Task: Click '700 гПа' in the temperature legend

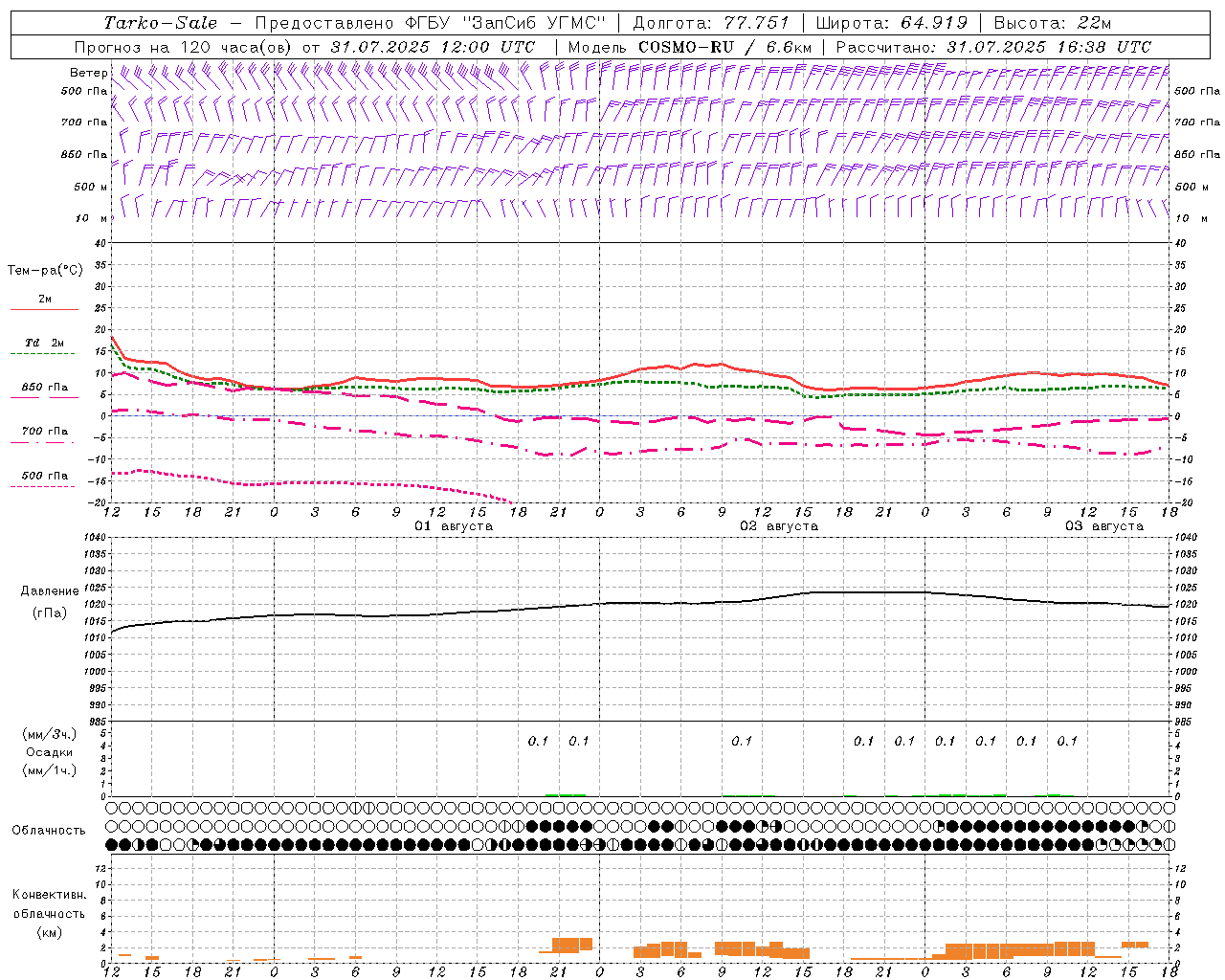Action: coord(45,432)
